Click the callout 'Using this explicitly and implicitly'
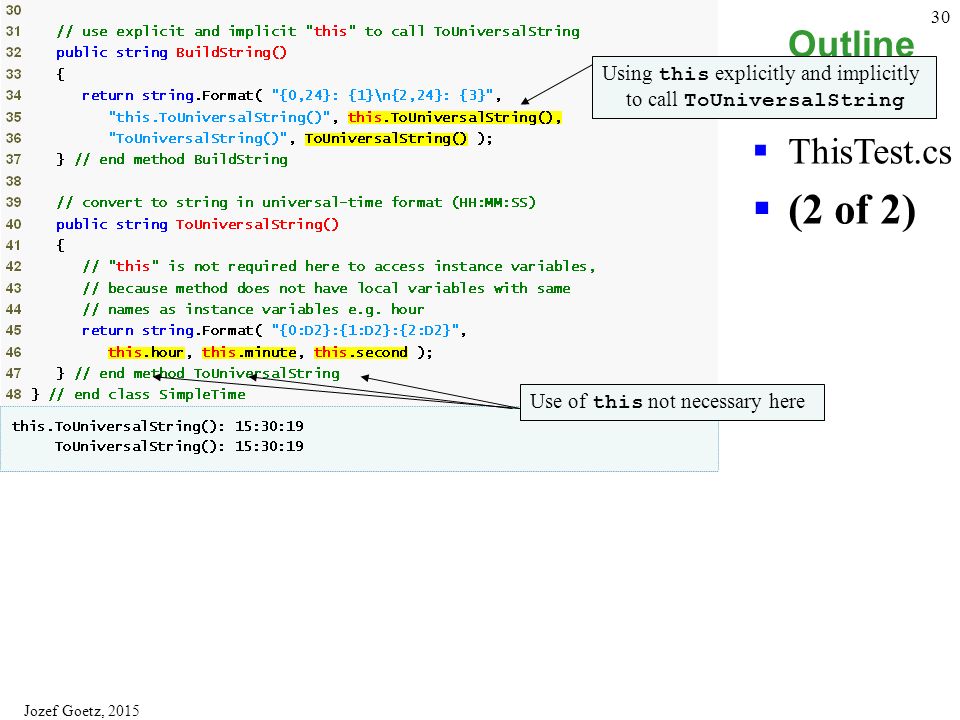This screenshot has height=720, width=960. click(763, 87)
